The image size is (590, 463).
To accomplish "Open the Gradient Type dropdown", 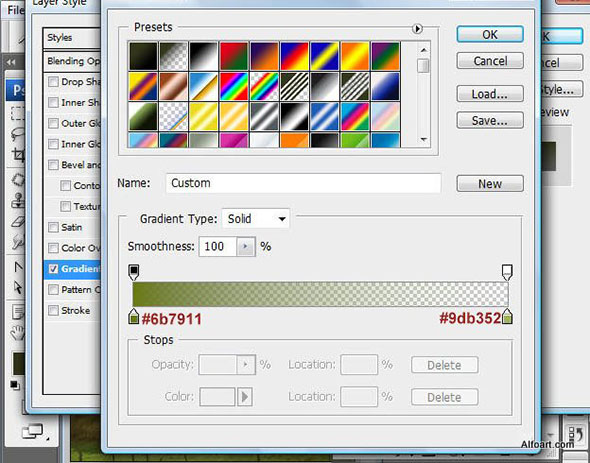I will click(x=256, y=219).
